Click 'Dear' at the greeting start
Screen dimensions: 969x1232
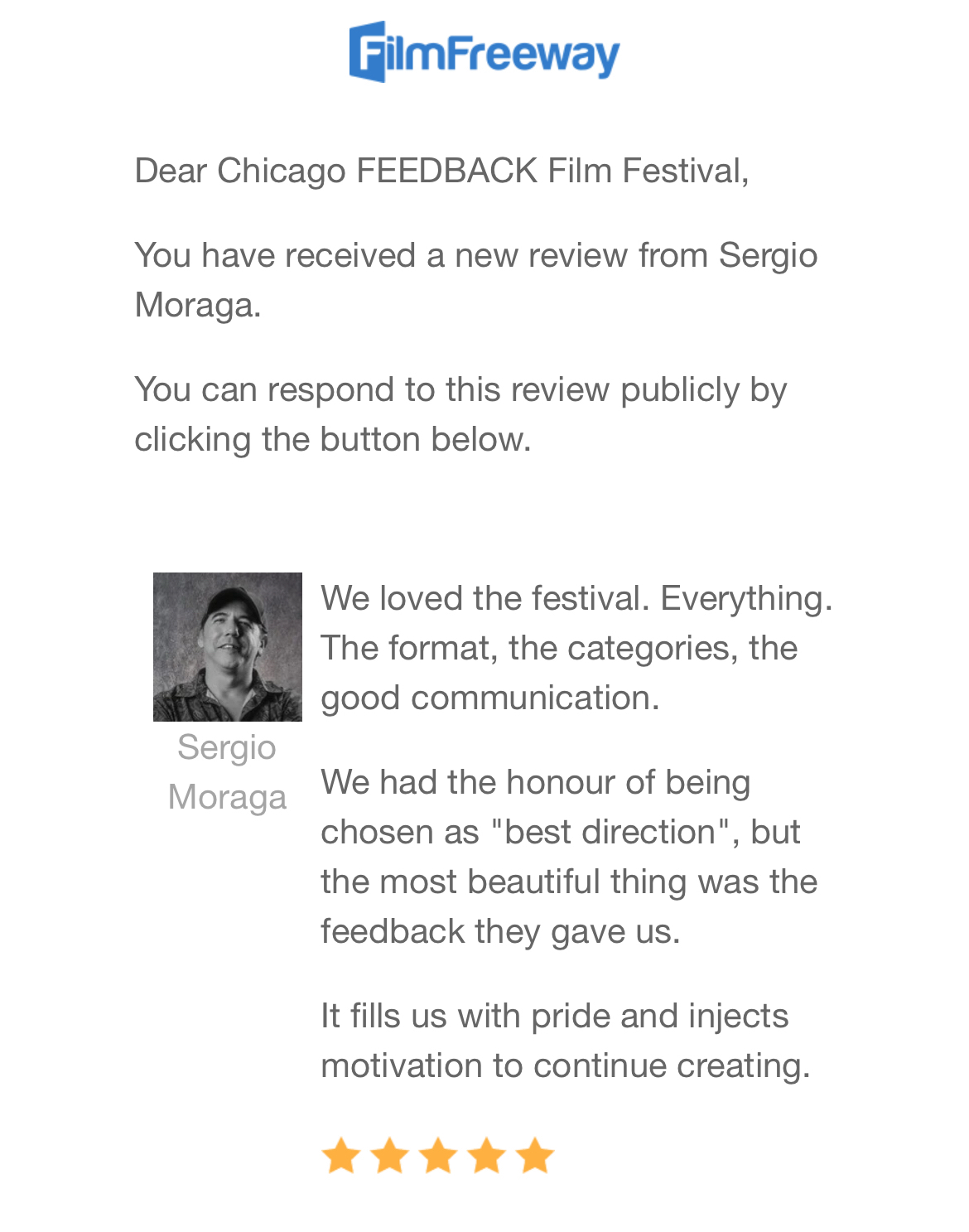(x=170, y=172)
